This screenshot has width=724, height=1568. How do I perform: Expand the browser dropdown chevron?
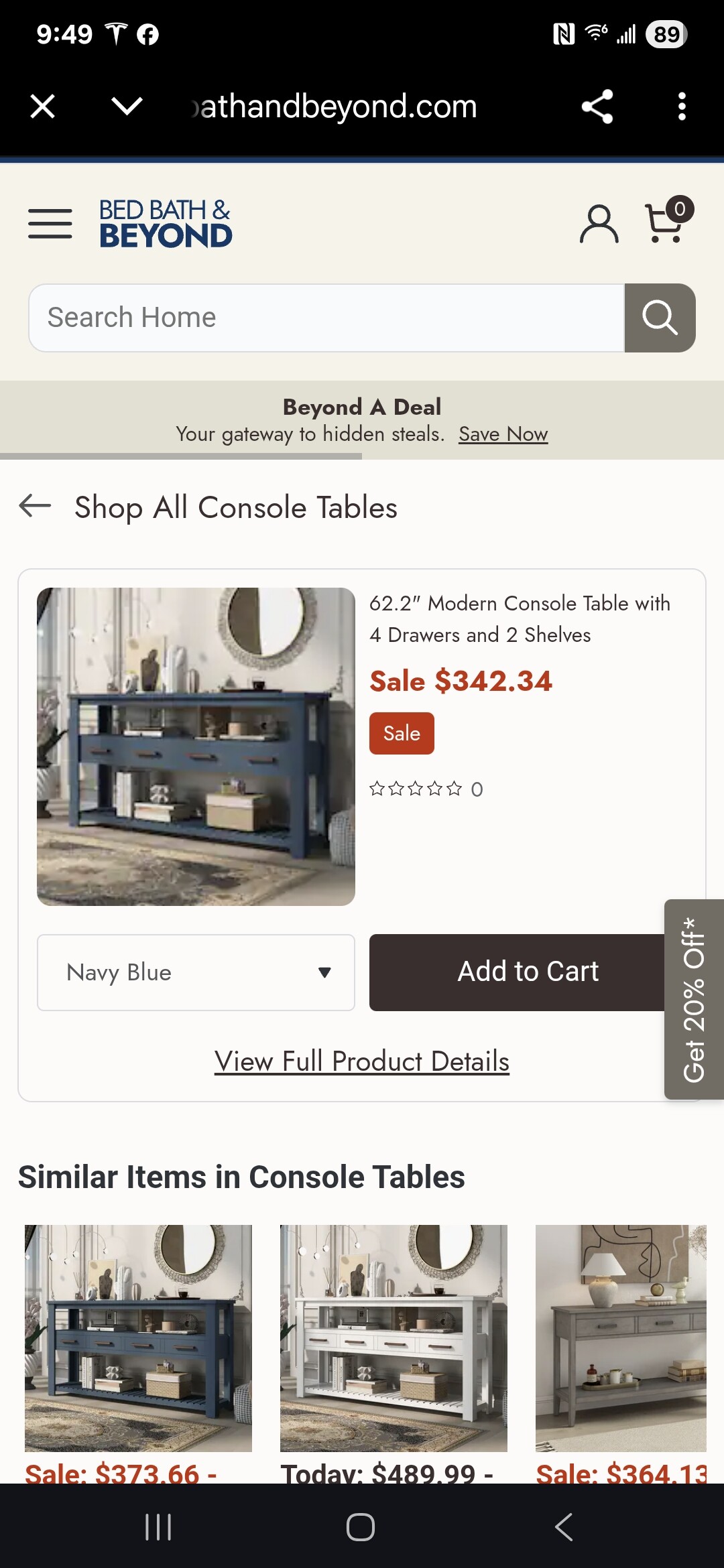pos(127,106)
